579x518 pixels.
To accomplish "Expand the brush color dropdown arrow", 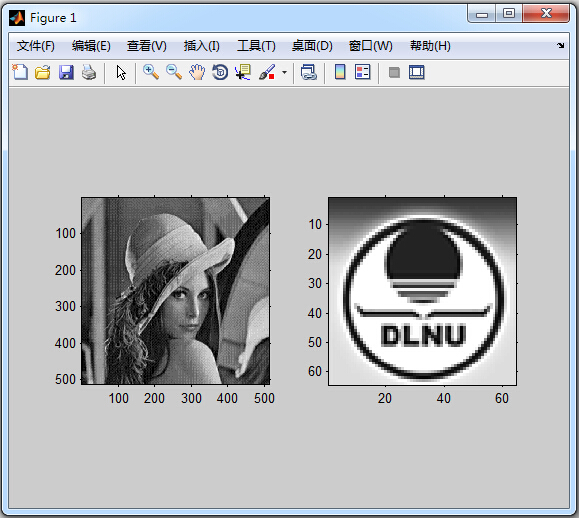I will coord(284,72).
